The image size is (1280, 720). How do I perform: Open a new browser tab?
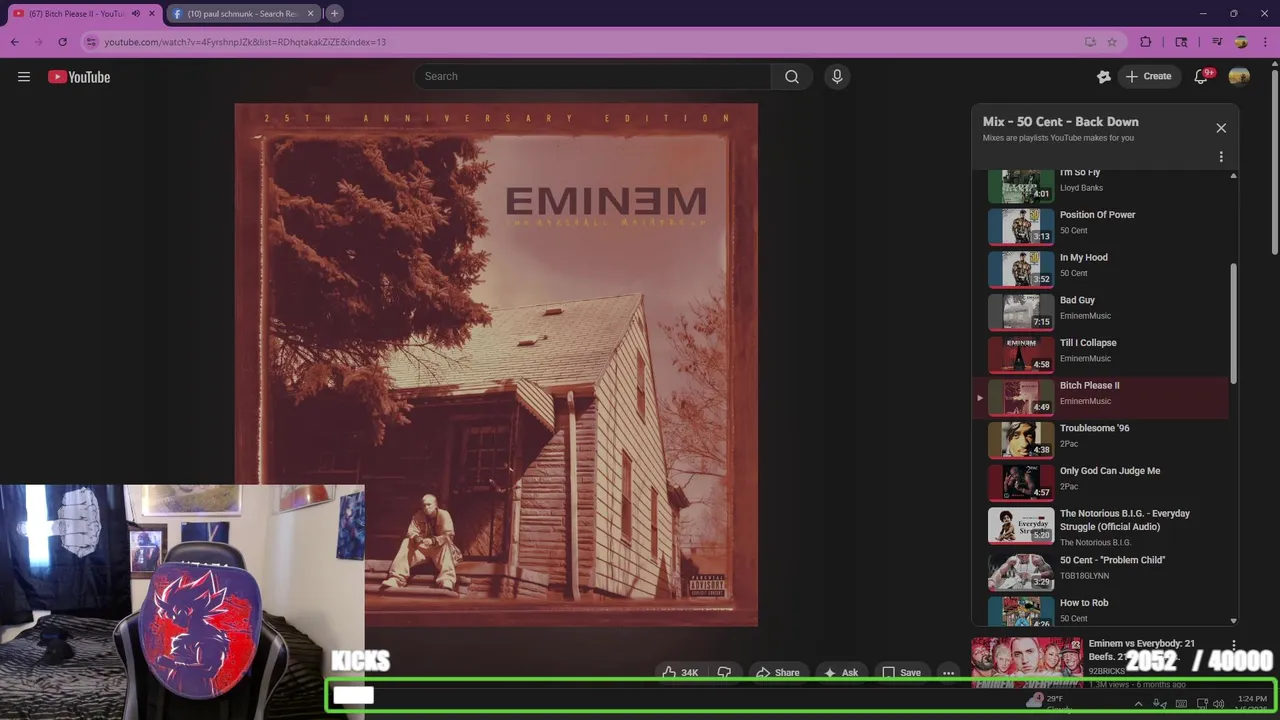[x=334, y=13]
